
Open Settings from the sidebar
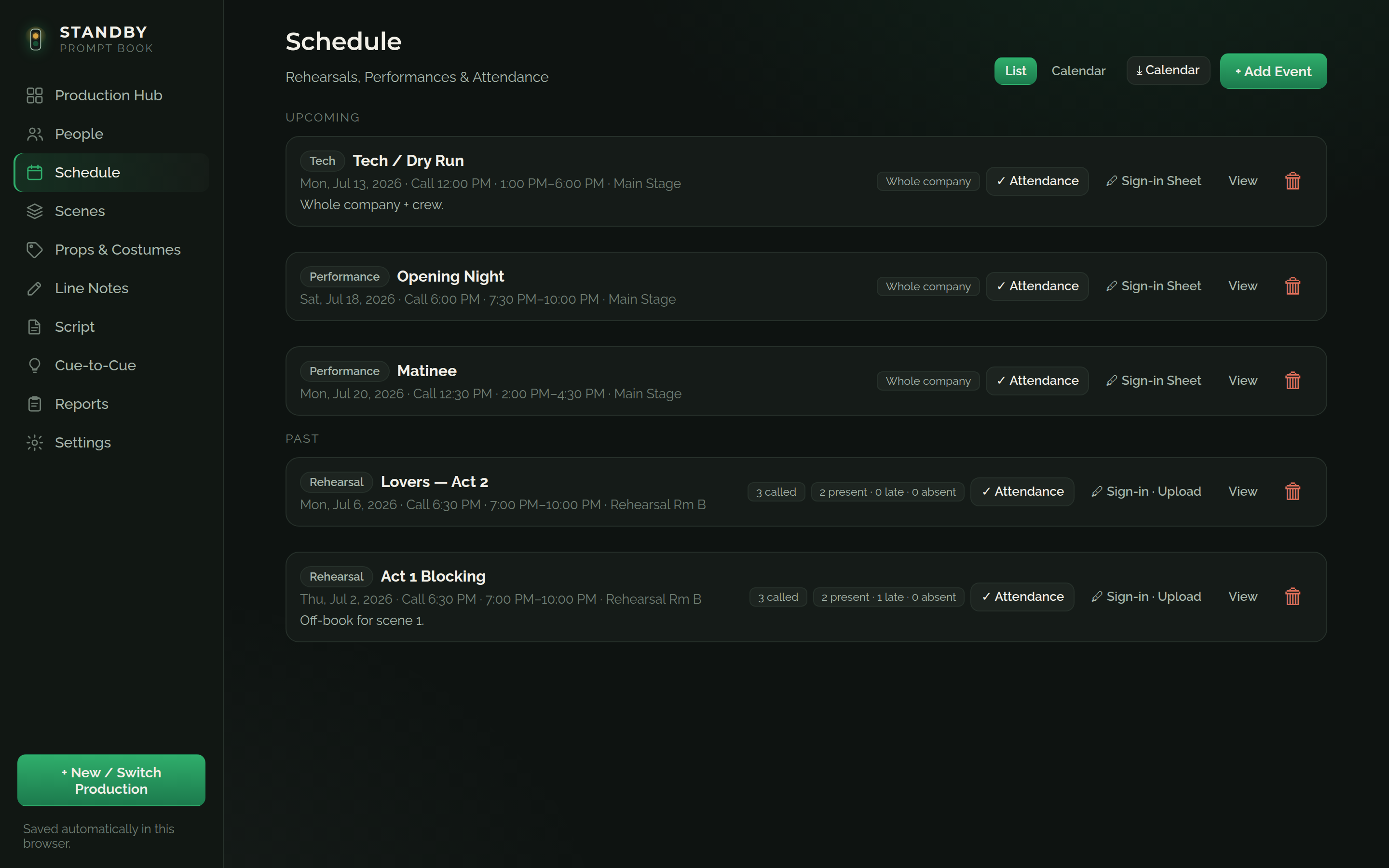[x=111, y=443]
